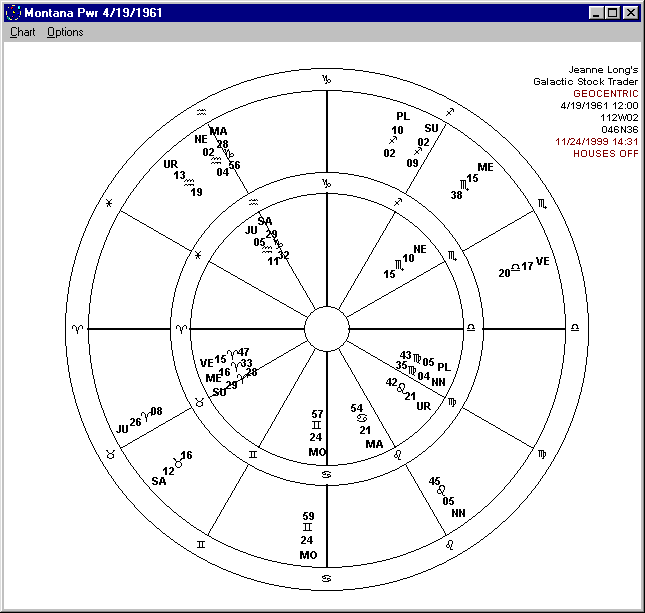Image resolution: width=645 pixels, height=613 pixels.
Task: Select outer ring Scorpio glyph
Action: [543, 204]
